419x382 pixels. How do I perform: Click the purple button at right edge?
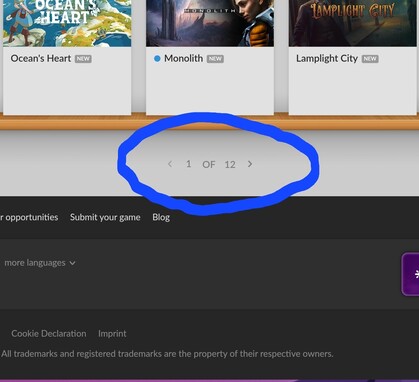point(410,274)
